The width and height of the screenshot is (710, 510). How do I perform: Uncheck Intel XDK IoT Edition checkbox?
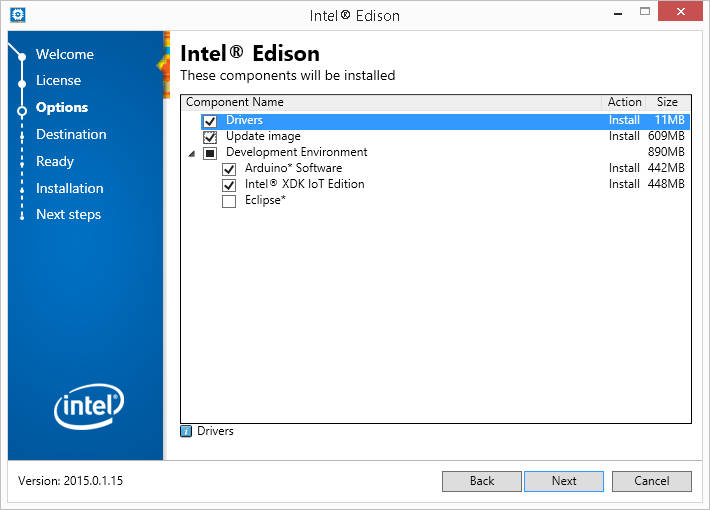229,185
